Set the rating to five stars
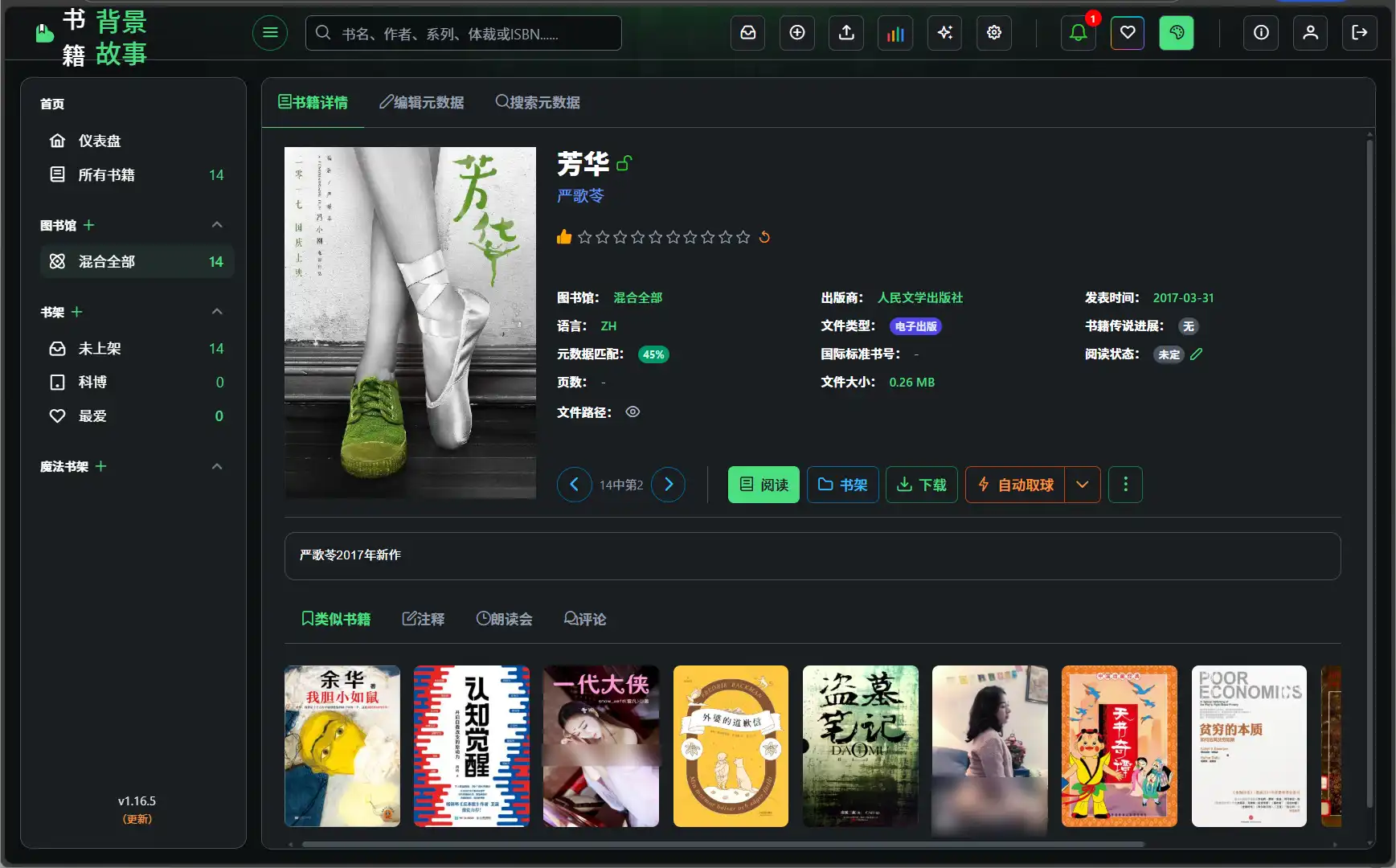The height and width of the screenshot is (868, 1396). pos(655,237)
